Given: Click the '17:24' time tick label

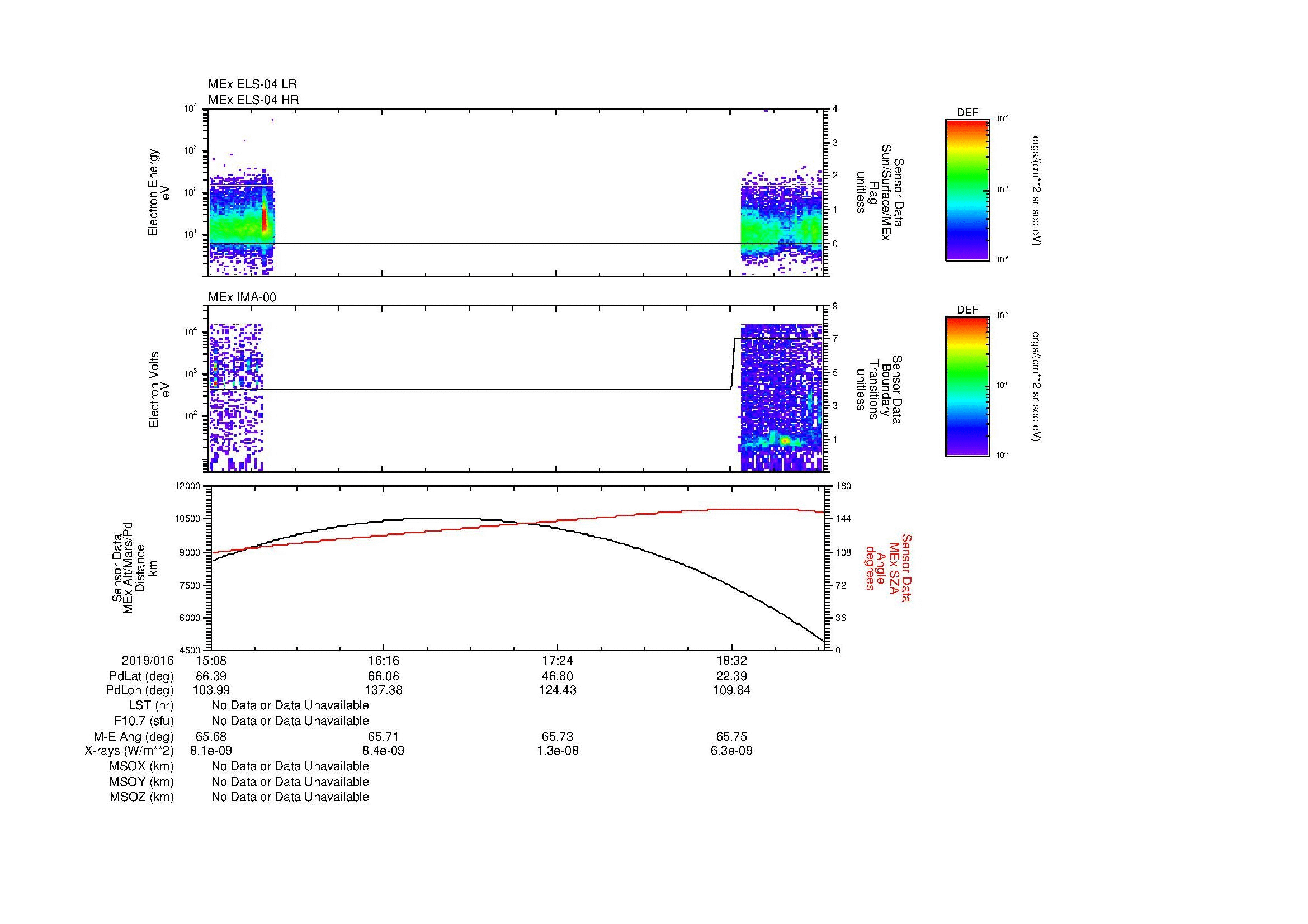Looking at the screenshot, I should pos(558,661).
